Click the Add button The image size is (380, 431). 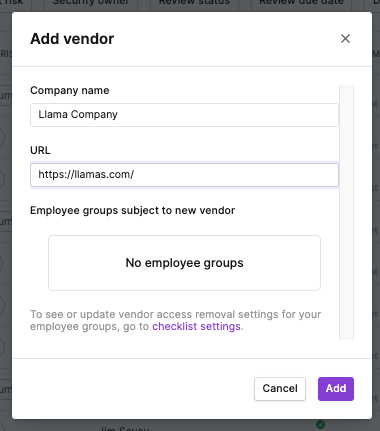tap(336, 389)
